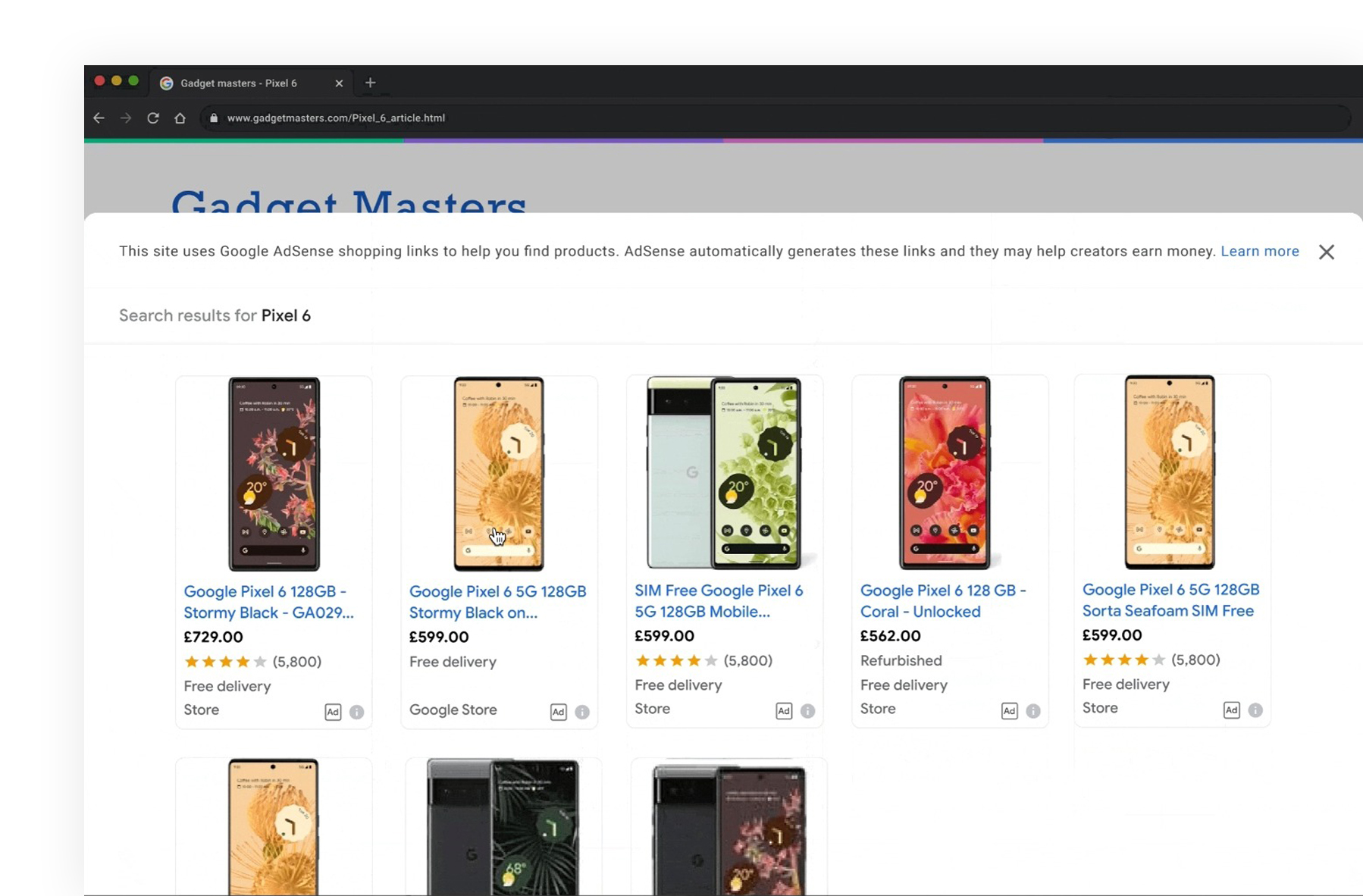
Task: Click Ad badge on Sorta Seafoam card
Action: (x=1231, y=710)
